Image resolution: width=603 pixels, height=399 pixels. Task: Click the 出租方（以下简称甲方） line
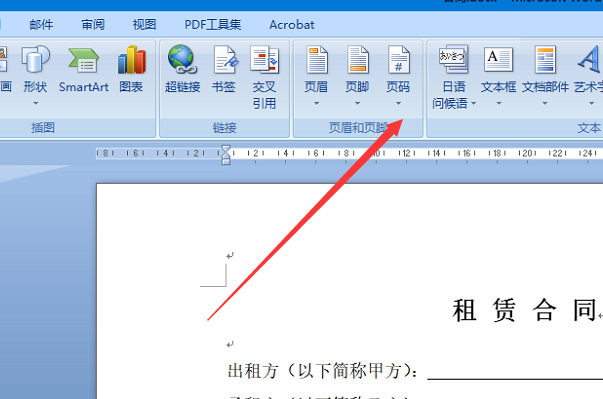322,371
